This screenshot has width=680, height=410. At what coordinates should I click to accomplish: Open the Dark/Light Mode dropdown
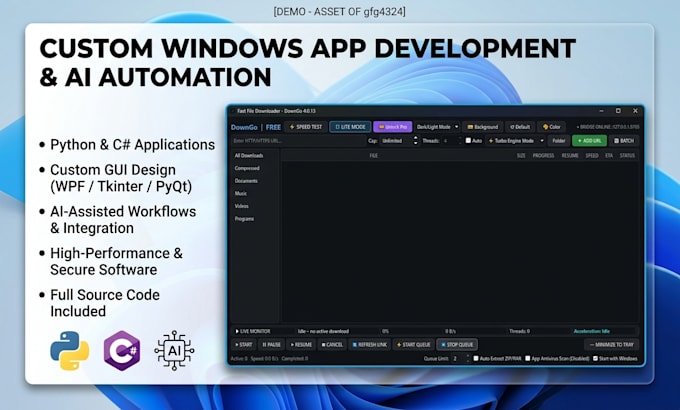[x=437, y=127]
